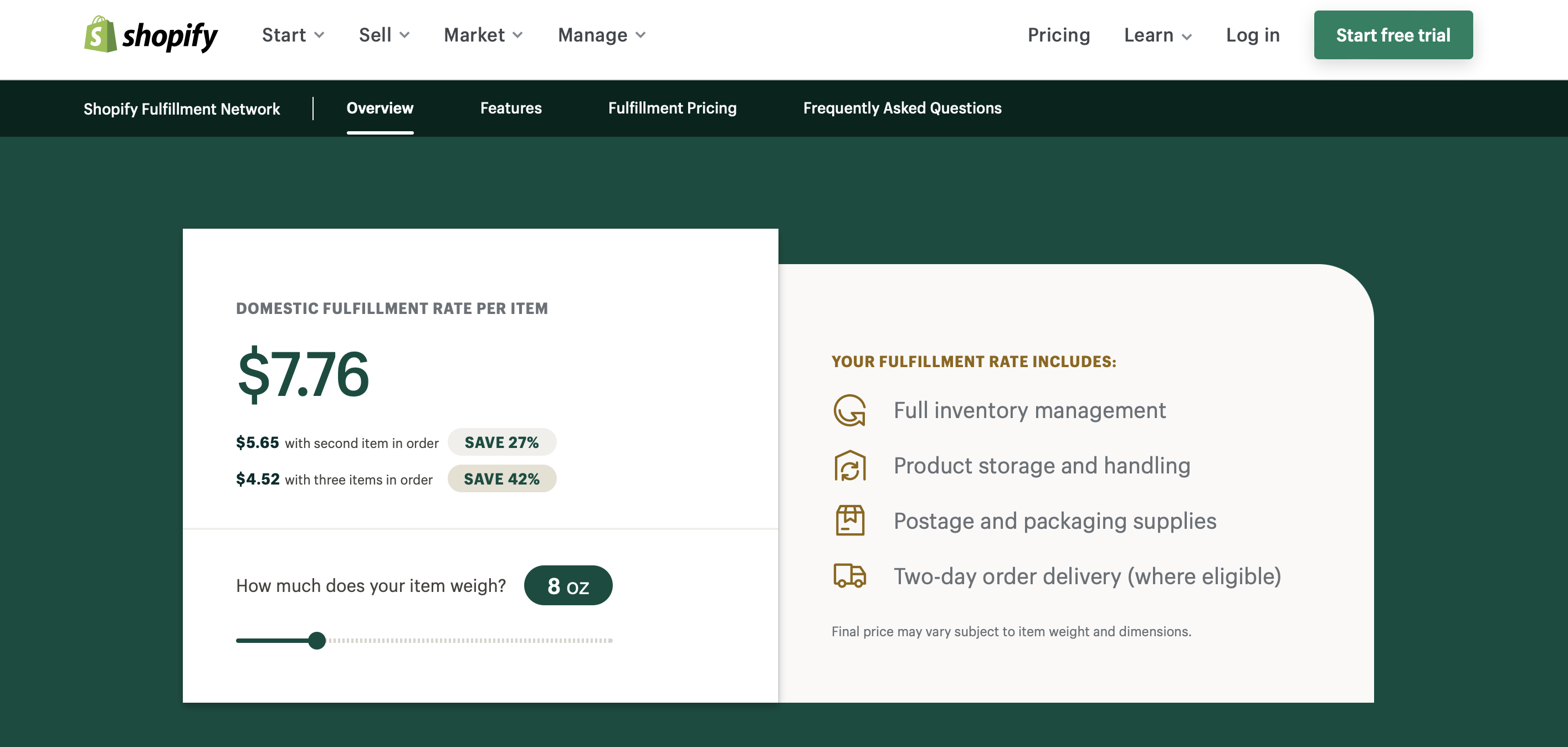Switch to the Fulfillment Pricing tab
Screen dimensions: 1568x747
672,107
